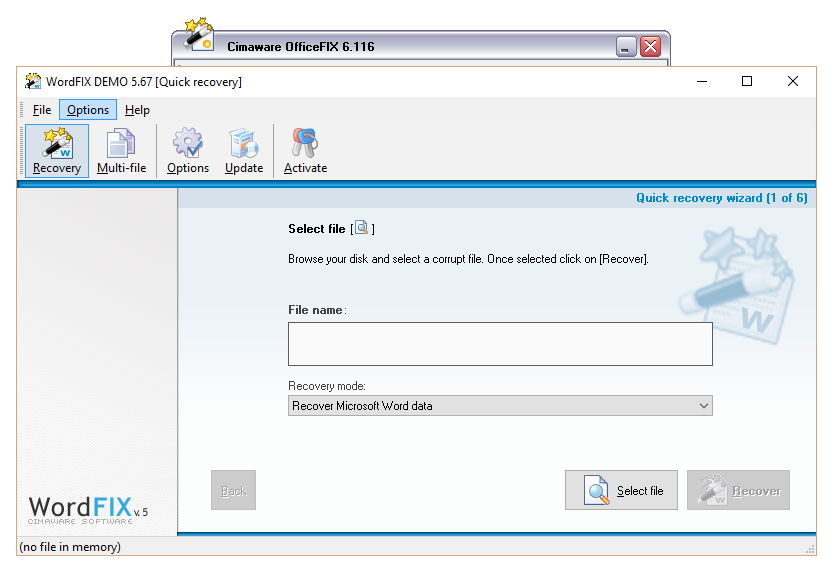Open the Options menu in menu bar

click(x=88, y=110)
